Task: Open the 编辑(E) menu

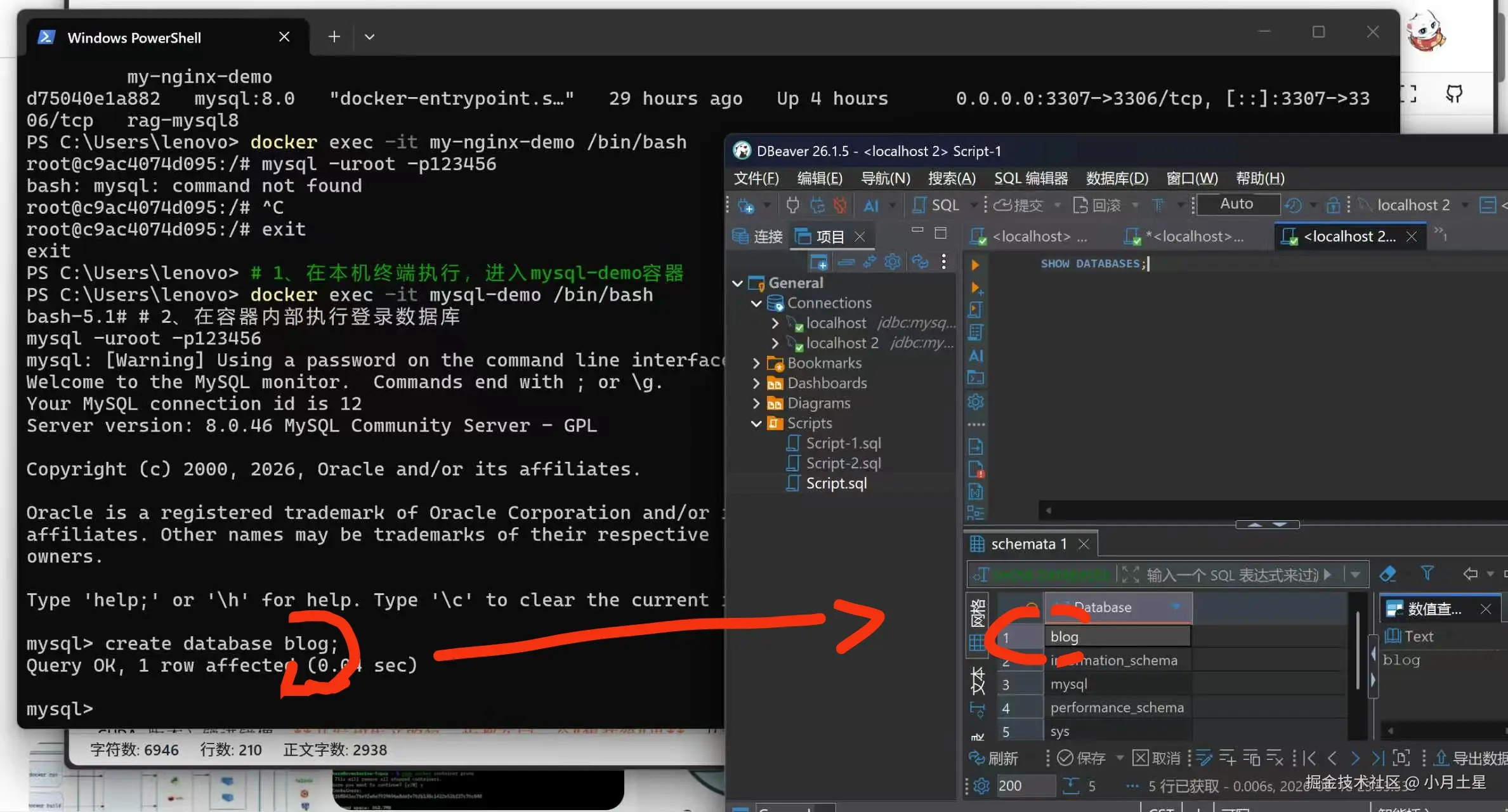Action: [x=820, y=178]
